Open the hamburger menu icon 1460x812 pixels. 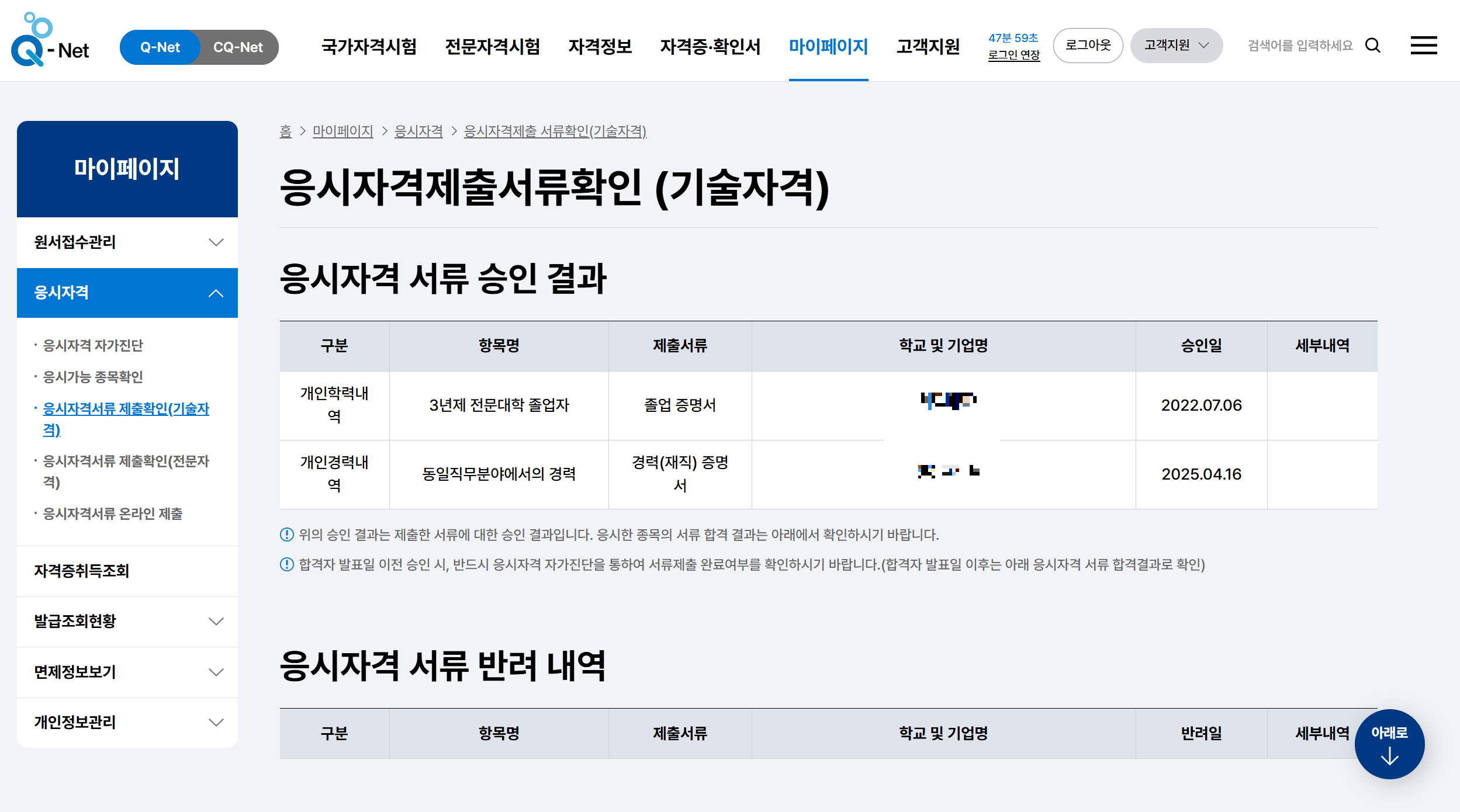[1423, 46]
